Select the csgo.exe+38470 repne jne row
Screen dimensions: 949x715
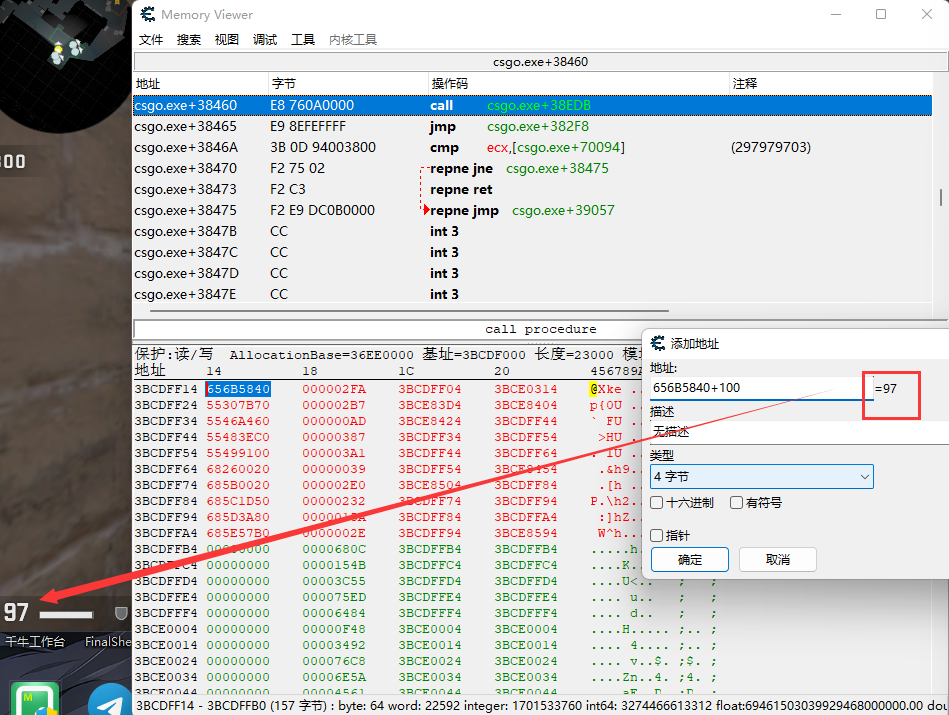click(x=533, y=168)
